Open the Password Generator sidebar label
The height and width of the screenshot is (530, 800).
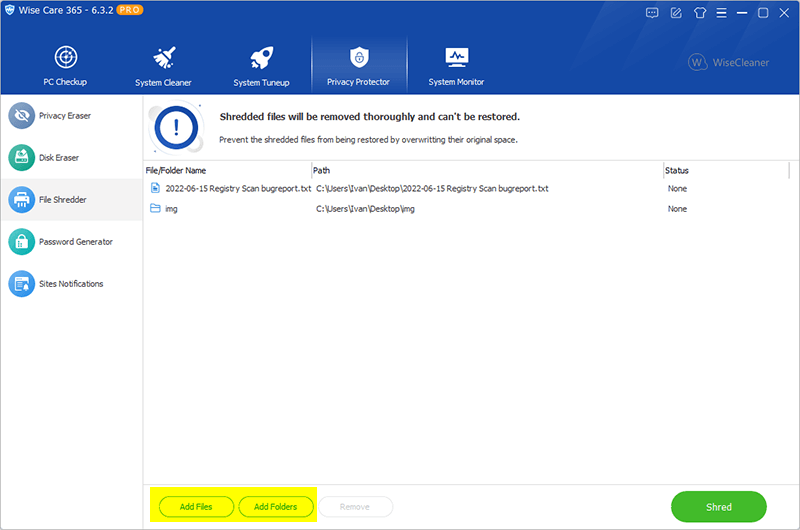[76, 242]
